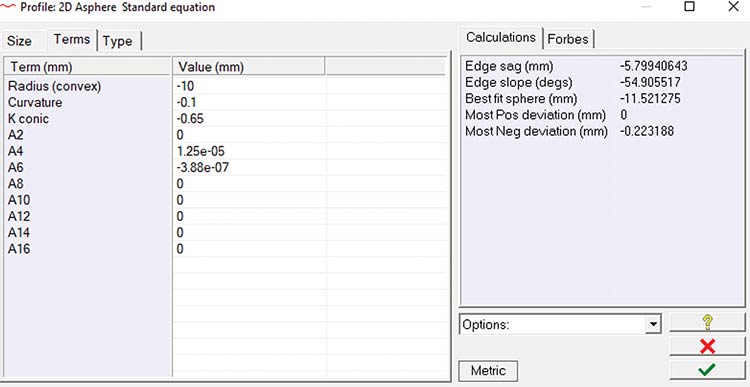Select the A4 term label
Image resolution: width=750 pixels, height=387 pixels.
[15, 152]
